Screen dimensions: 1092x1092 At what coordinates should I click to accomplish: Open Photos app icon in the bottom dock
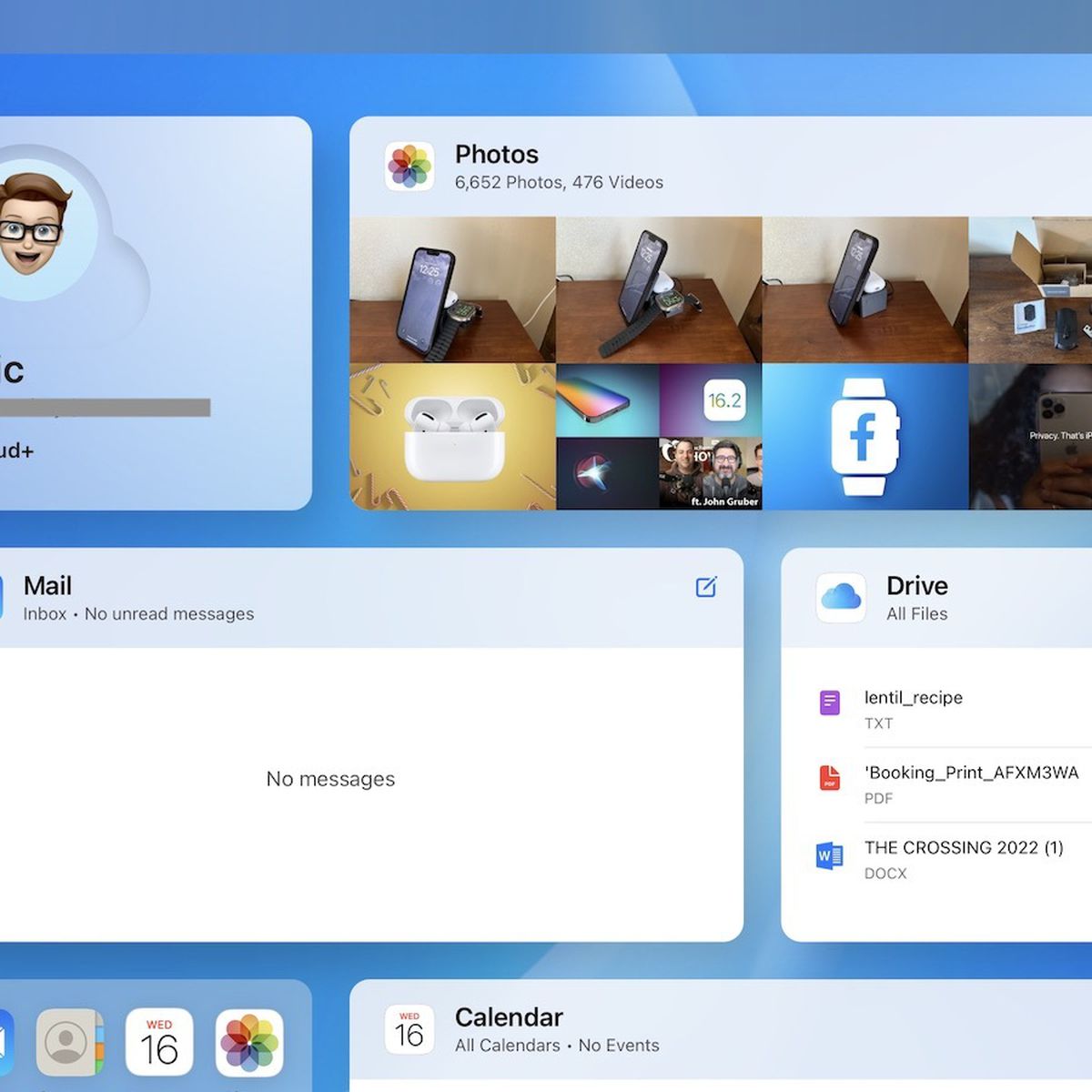tap(249, 1042)
